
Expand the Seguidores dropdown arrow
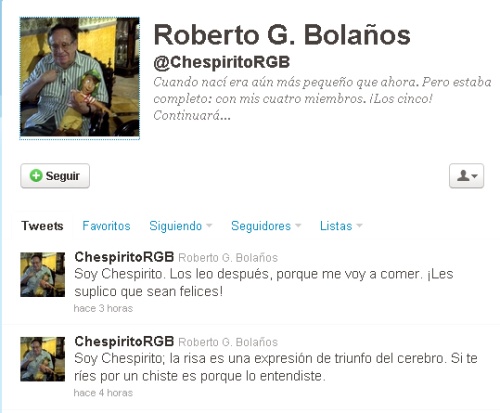point(298,226)
